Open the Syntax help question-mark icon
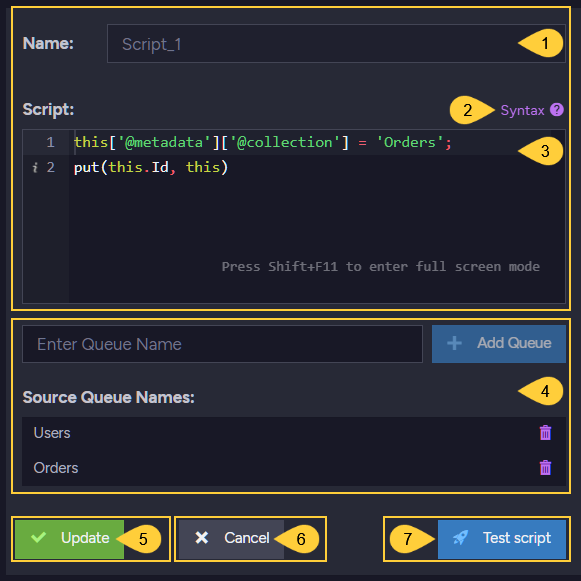Viewport: 581px width, 581px height. coord(557,110)
